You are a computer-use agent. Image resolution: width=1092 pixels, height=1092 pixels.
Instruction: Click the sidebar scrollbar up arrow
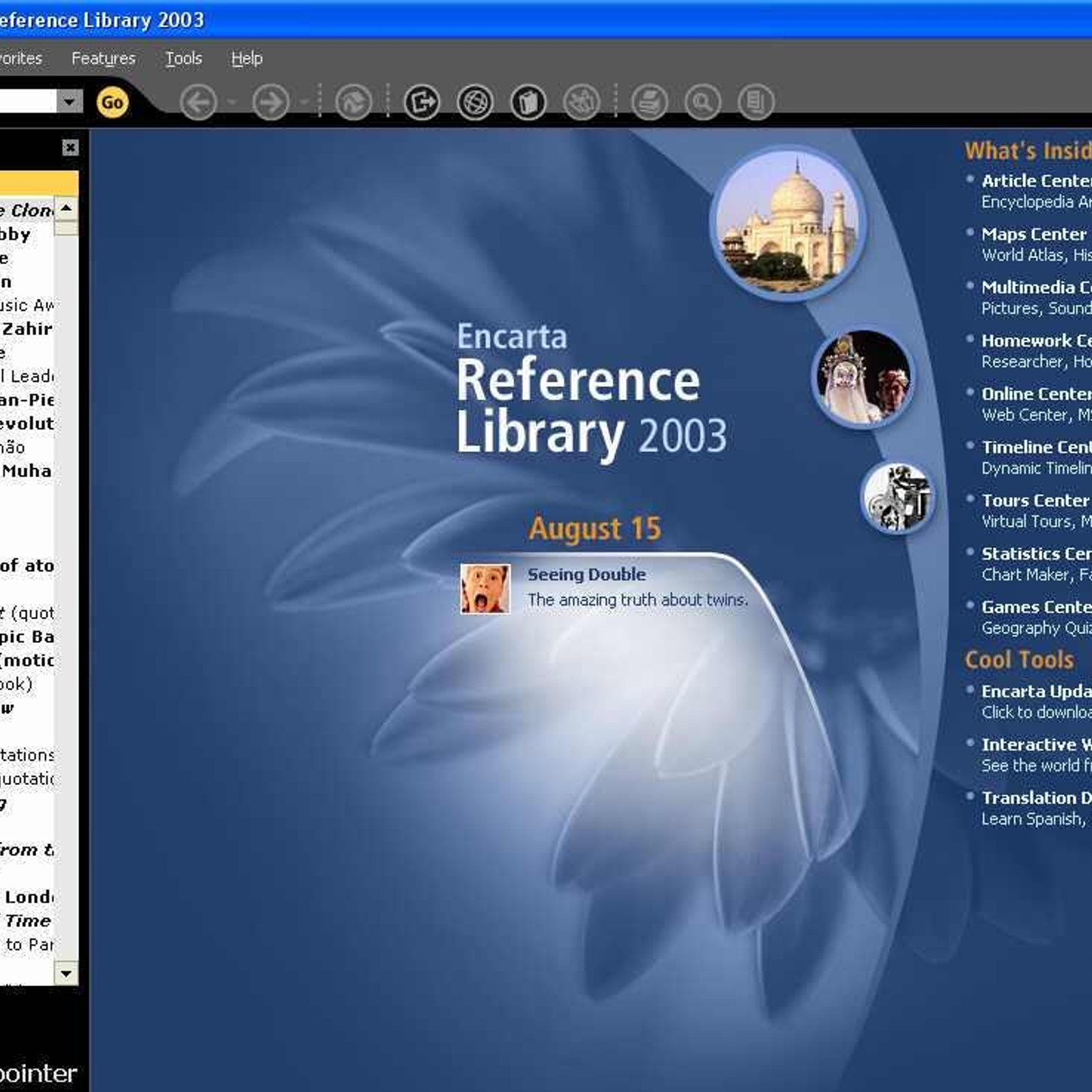[66, 208]
